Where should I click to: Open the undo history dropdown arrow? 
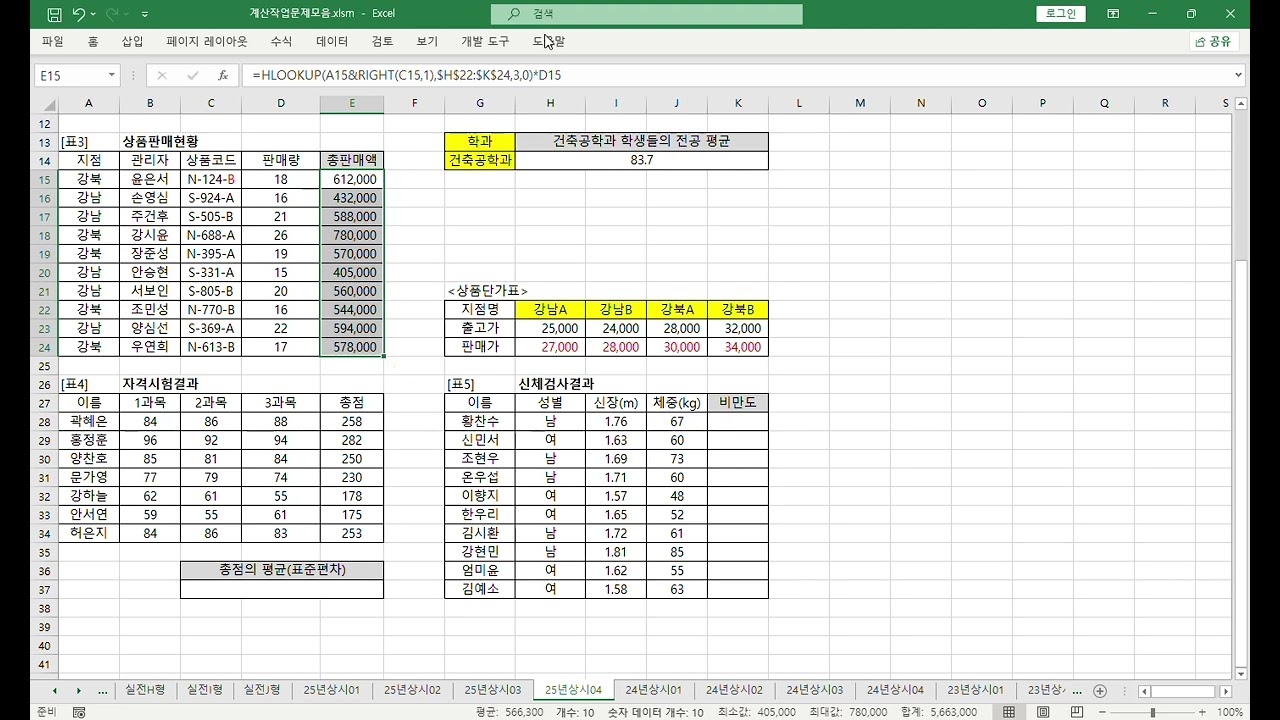[93, 14]
